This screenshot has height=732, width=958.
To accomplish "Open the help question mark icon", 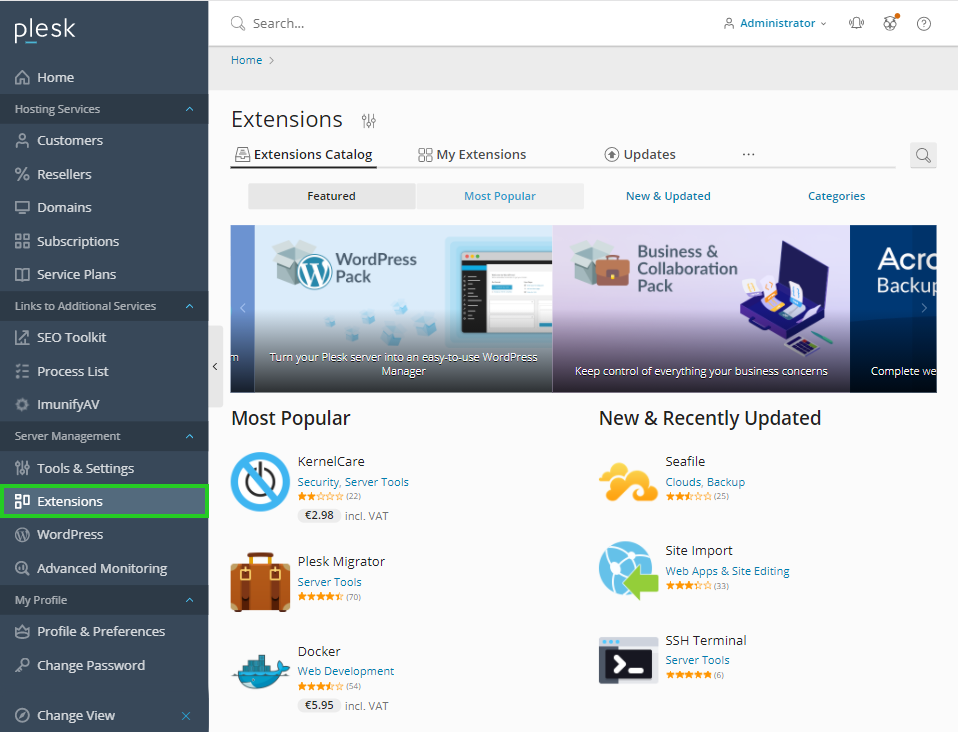I will [923, 23].
